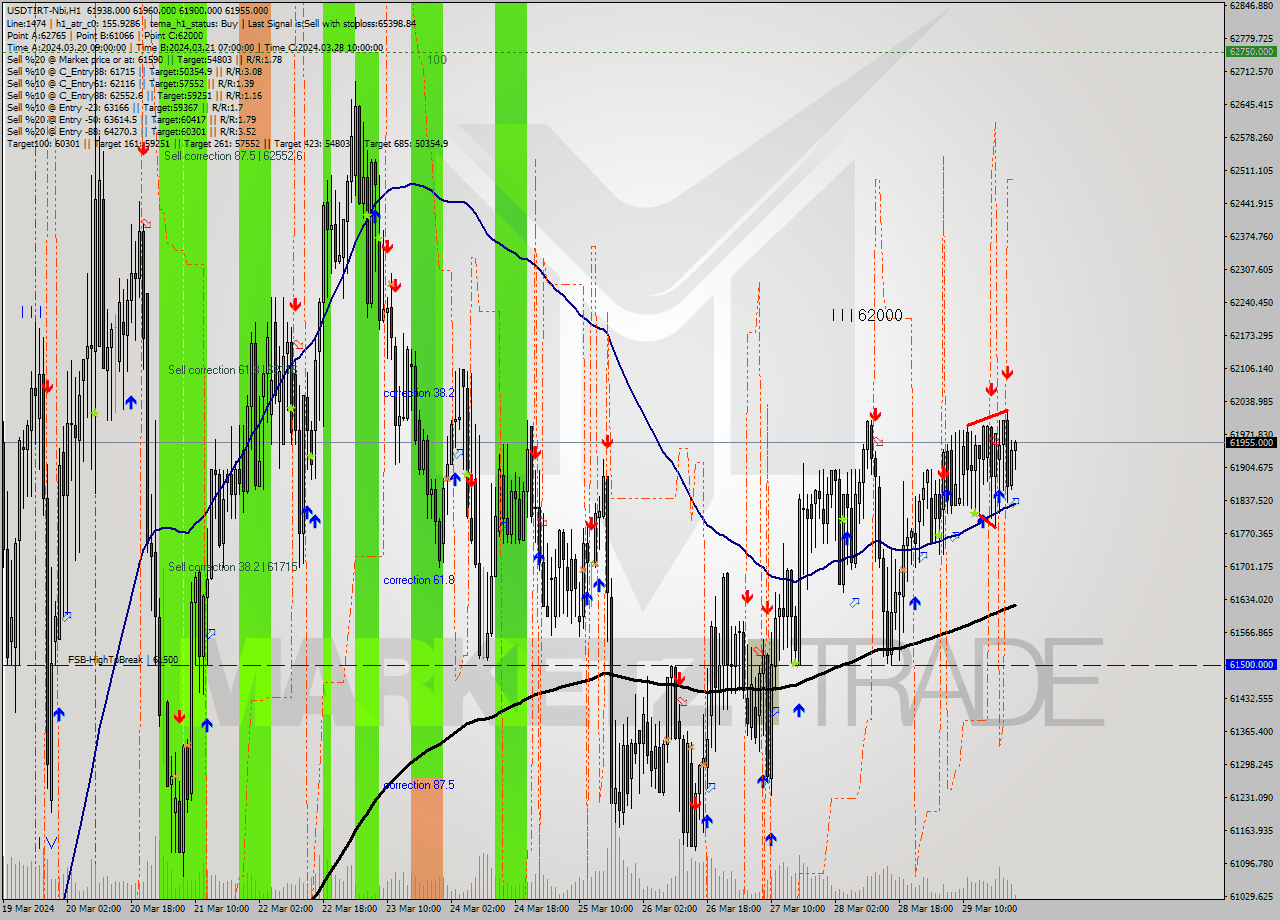Click the 61701.175 price axis label
The height and width of the screenshot is (920, 1280).
click(x=1251, y=566)
